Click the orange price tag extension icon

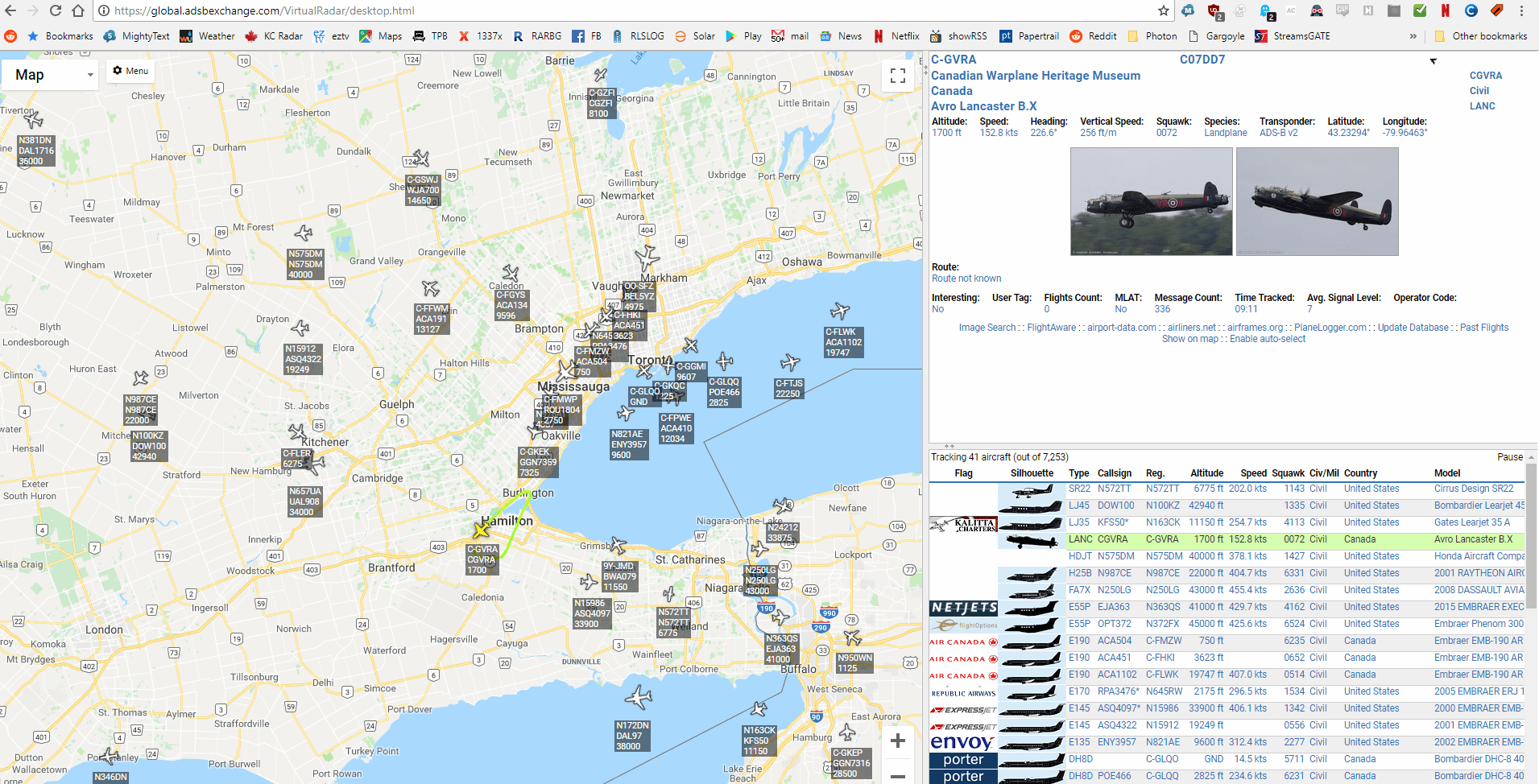[x=1497, y=11]
